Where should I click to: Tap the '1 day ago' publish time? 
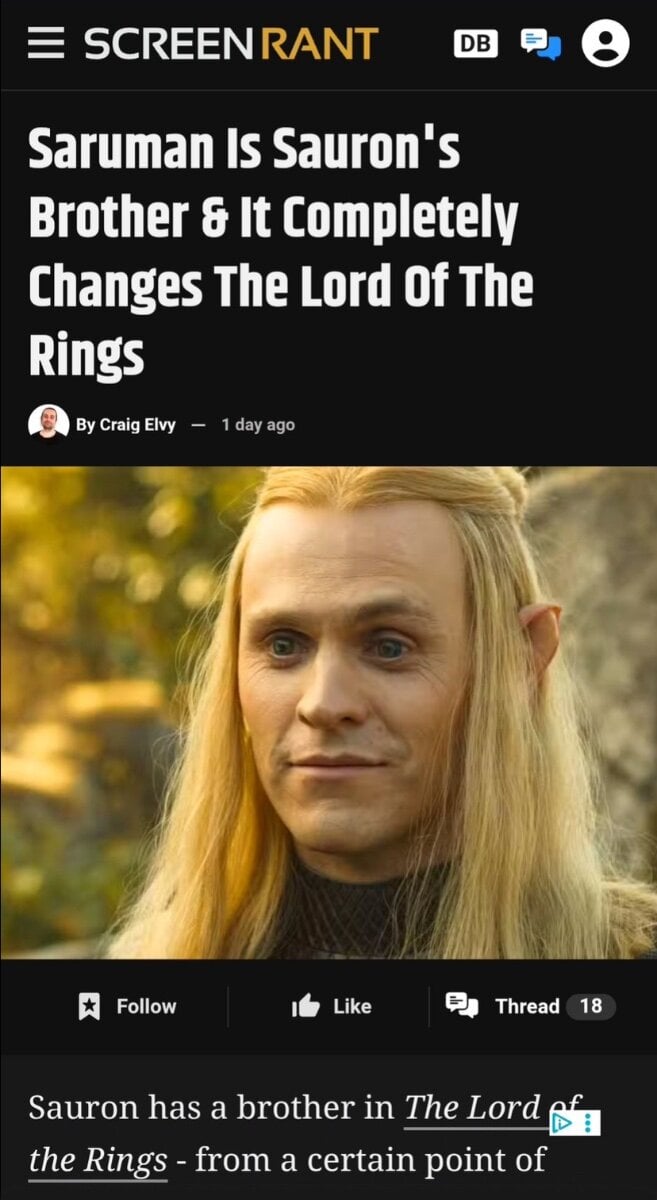(x=258, y=424)
